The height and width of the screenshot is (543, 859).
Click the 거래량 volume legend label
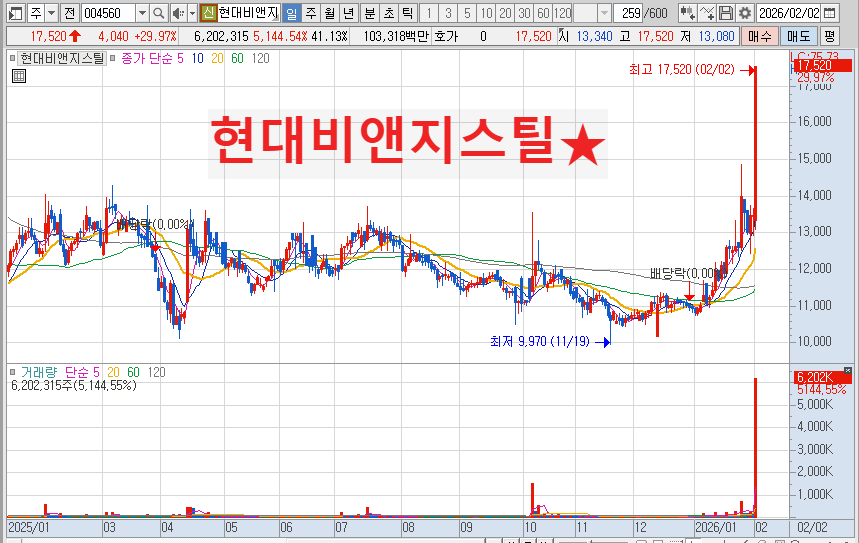click(39, 373)
